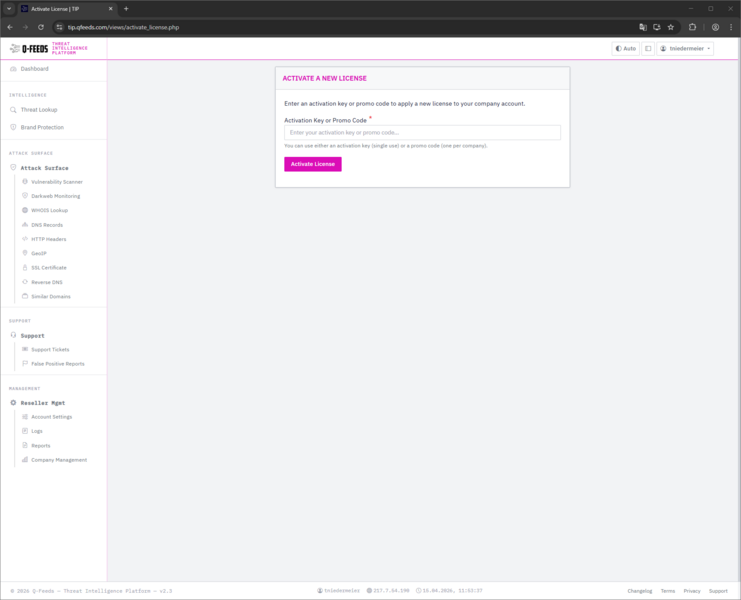Click the Threat Lookup magnifier icon

13,110
